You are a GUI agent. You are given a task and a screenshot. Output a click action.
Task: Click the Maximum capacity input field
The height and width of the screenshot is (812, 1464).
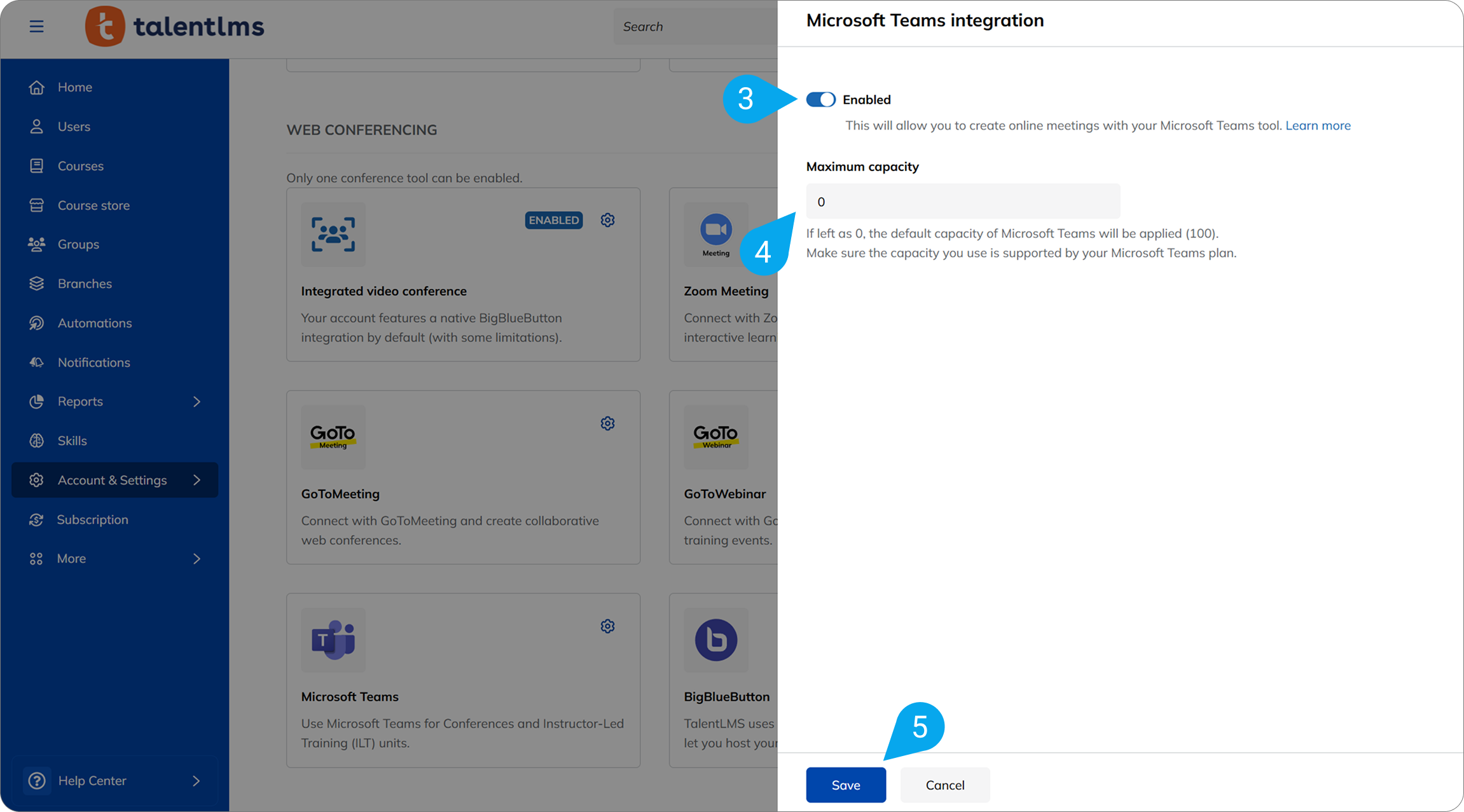click(963, 202)
